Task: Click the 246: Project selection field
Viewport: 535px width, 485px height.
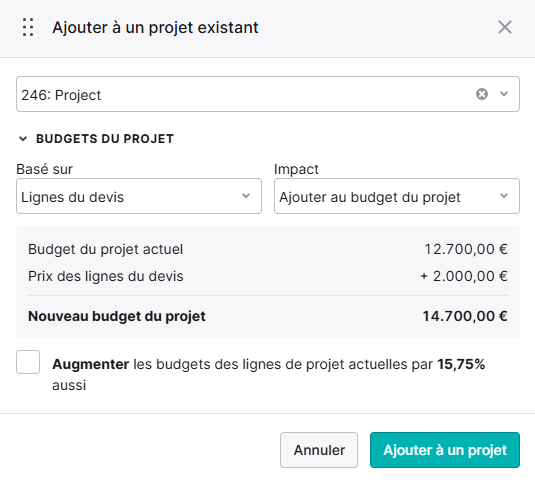Action: coord(268,94)
